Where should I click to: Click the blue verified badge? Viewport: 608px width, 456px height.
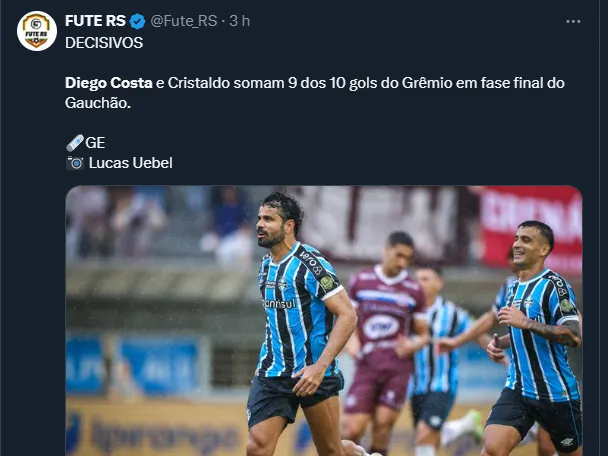coord(137,21)
